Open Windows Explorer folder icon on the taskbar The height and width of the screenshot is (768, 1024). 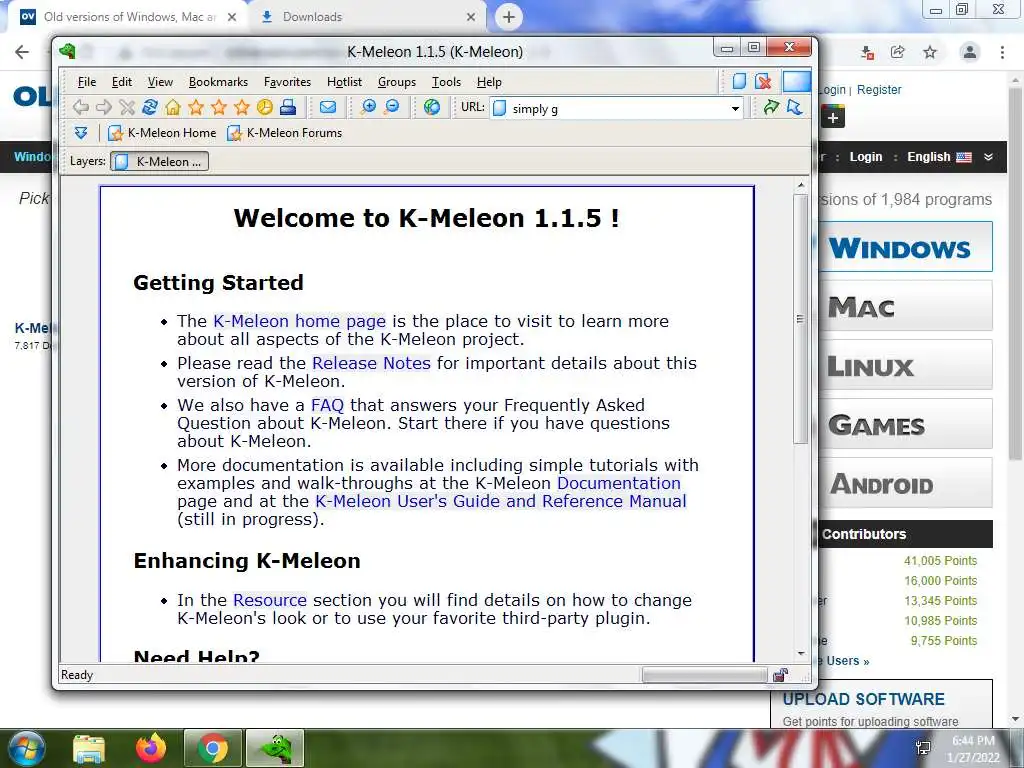[89, 749]
